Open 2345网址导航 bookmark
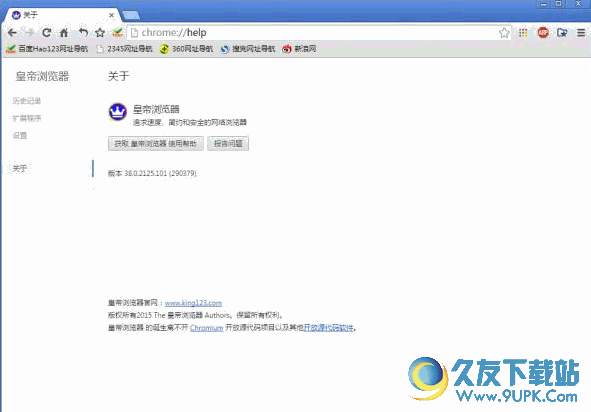Image resolution: width=591 pixels, height=412 pixels. pos(125,49)
